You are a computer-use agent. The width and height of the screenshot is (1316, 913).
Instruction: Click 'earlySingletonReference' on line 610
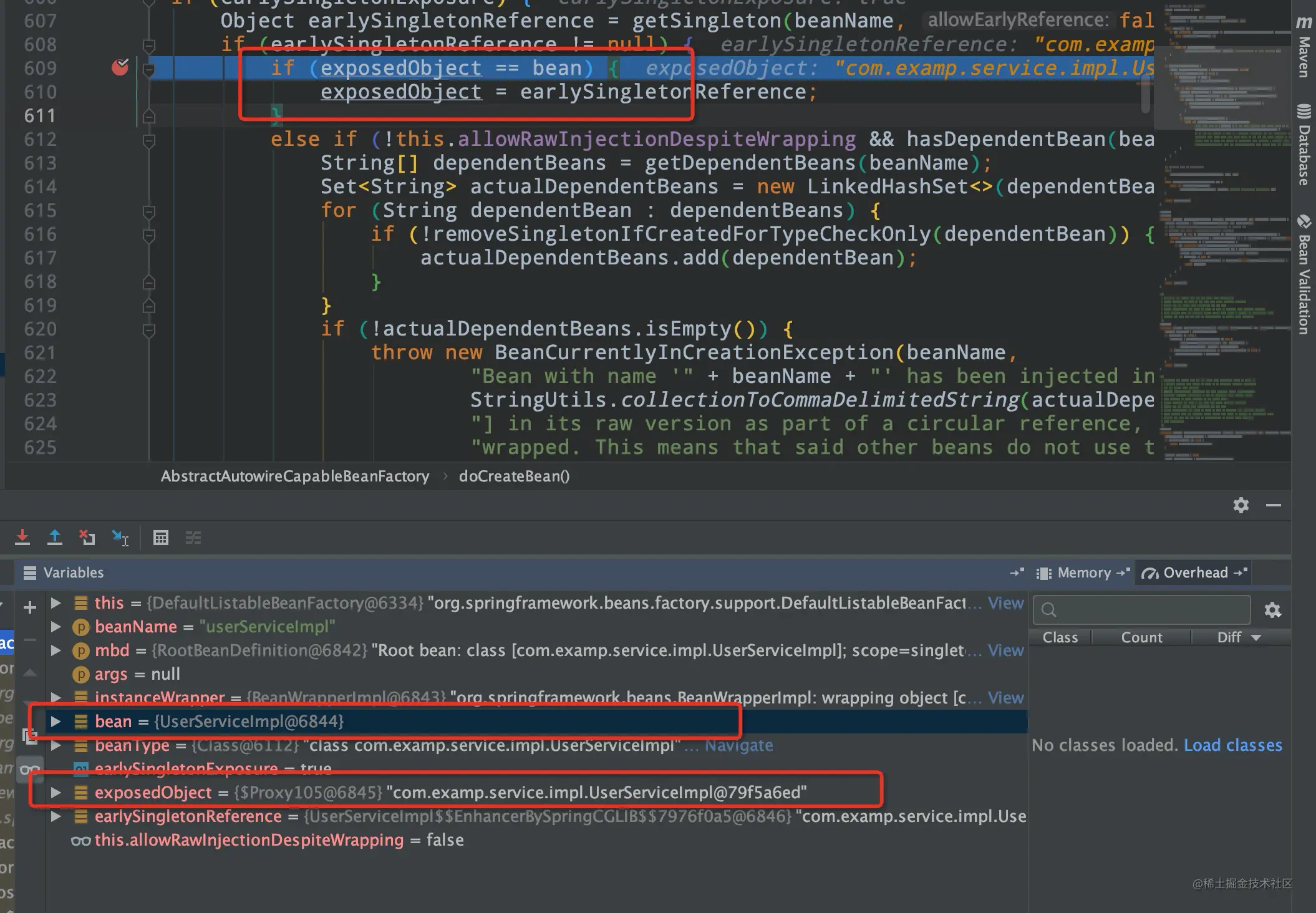[663, 92]
